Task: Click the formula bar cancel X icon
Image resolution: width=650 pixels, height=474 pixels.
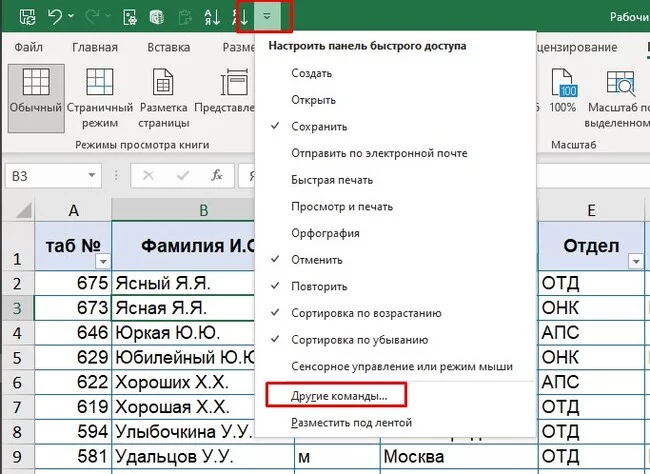Action: pyautogui.click(x=148, y=176)
